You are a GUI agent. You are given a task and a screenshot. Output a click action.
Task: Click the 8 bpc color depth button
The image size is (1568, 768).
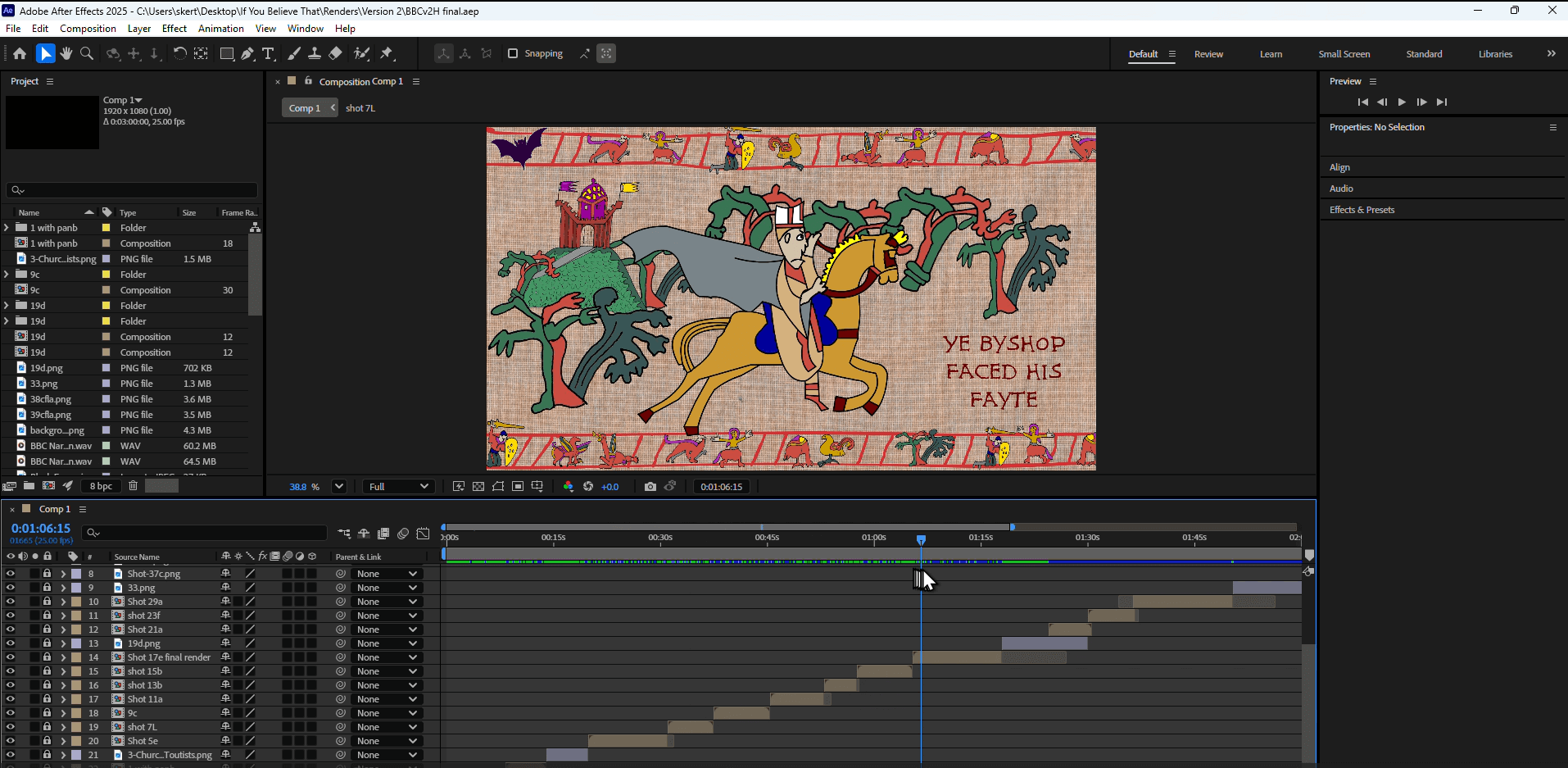(102, 486)
